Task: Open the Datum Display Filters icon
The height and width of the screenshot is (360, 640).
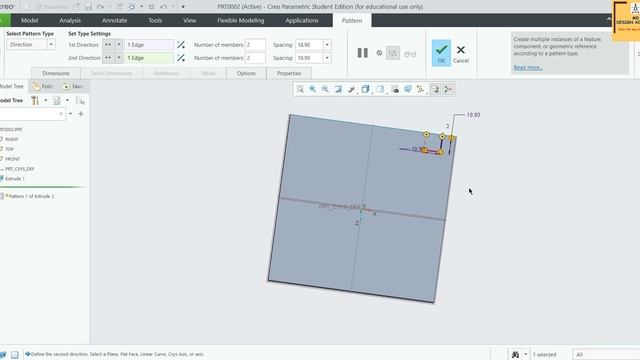Action: (420, 89)
